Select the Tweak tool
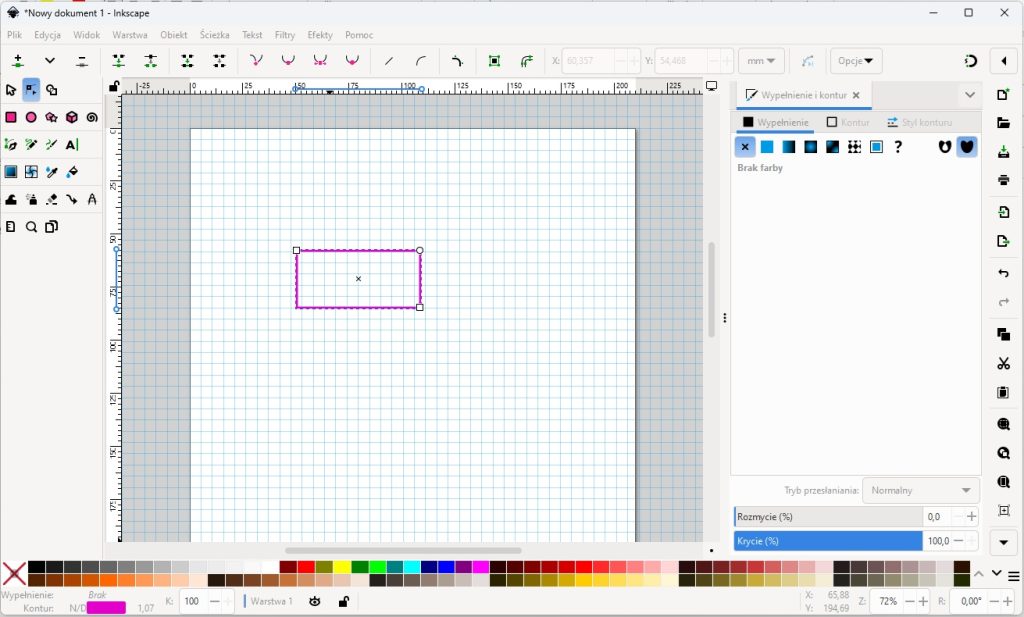The height and width of the screenshot is (617, 1024). point(10,200)
